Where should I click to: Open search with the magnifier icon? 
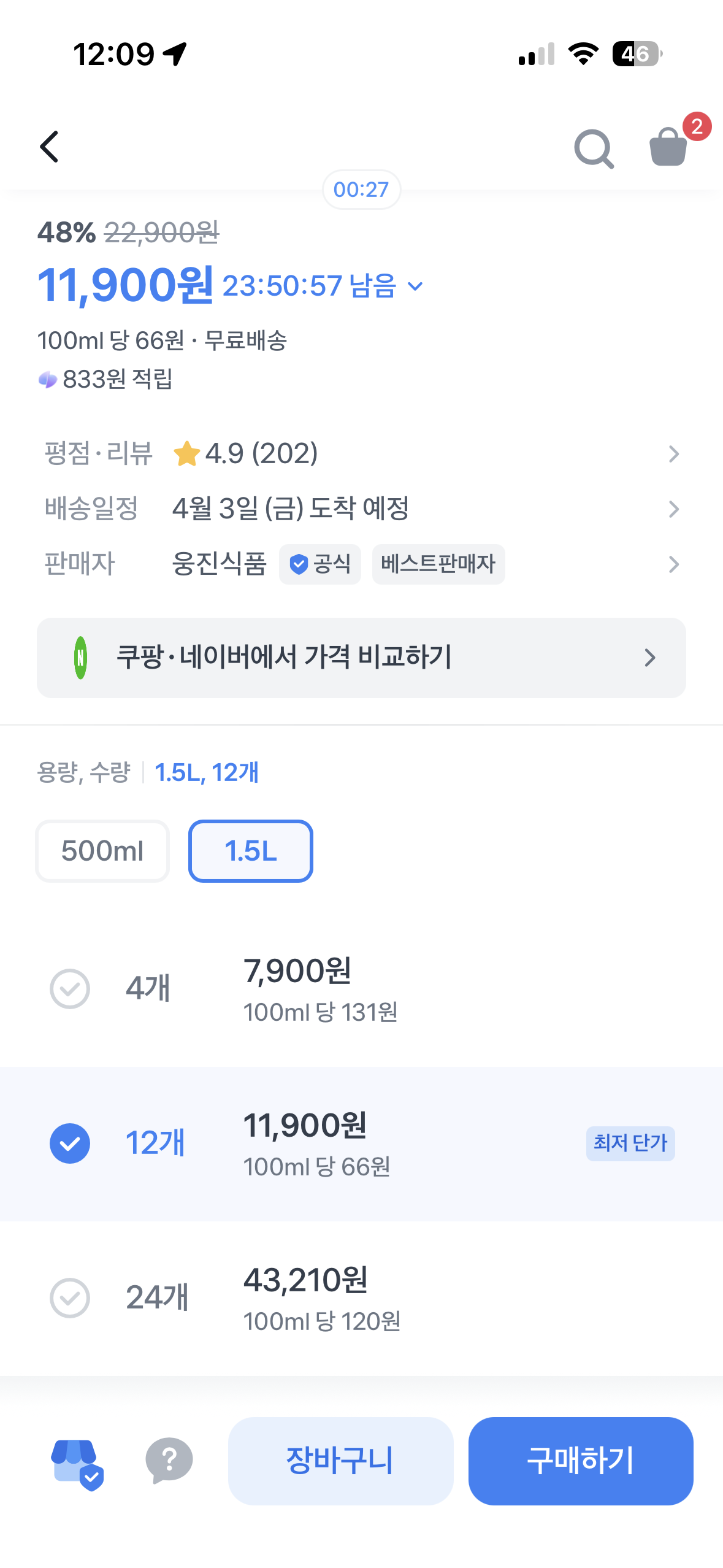(x=594, y=148)
